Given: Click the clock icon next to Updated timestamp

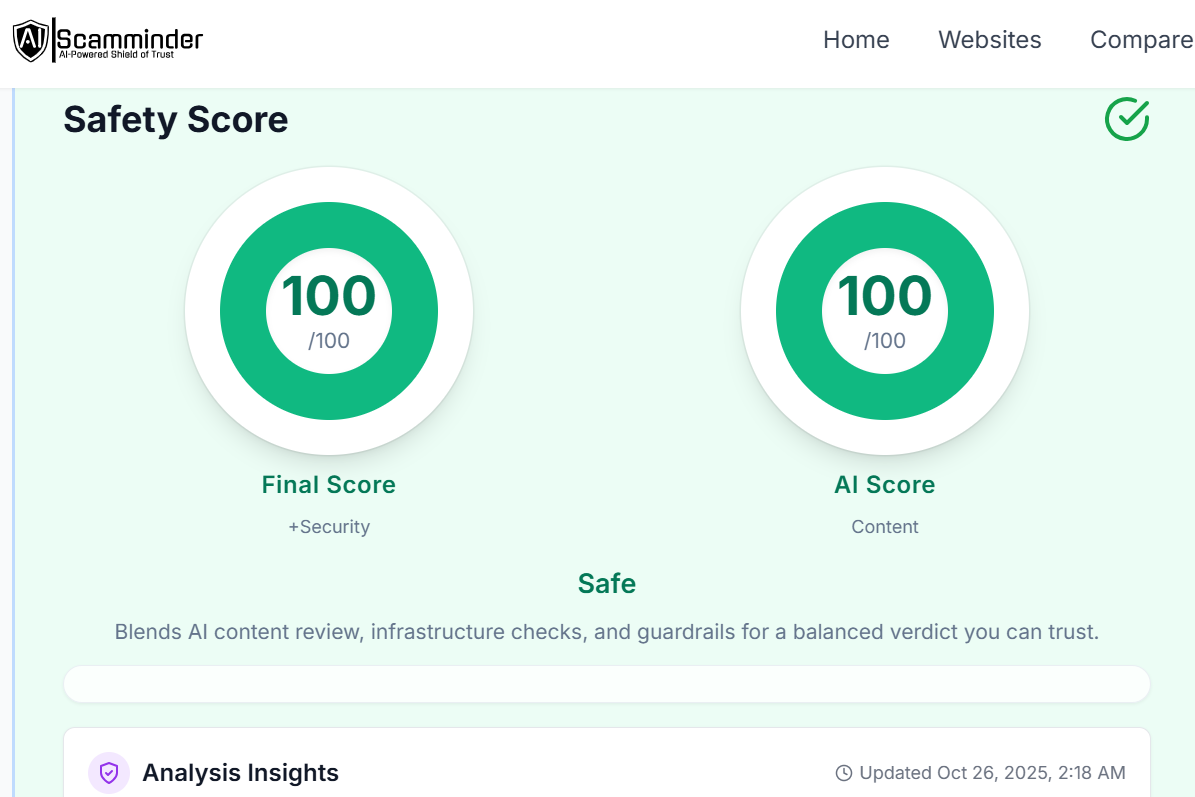Looking at the screenshot, I should click(844, 773).
